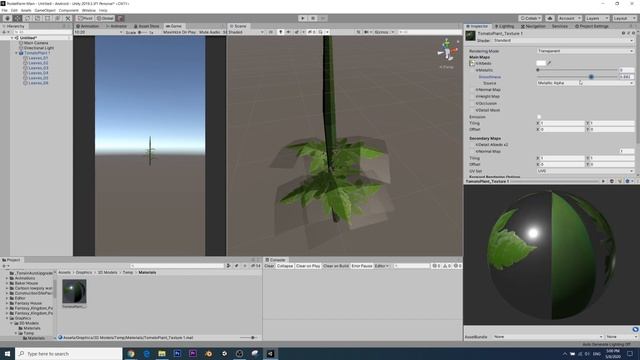
Task: Click the scene orientation gizmo
Action: tap(447, 50)
